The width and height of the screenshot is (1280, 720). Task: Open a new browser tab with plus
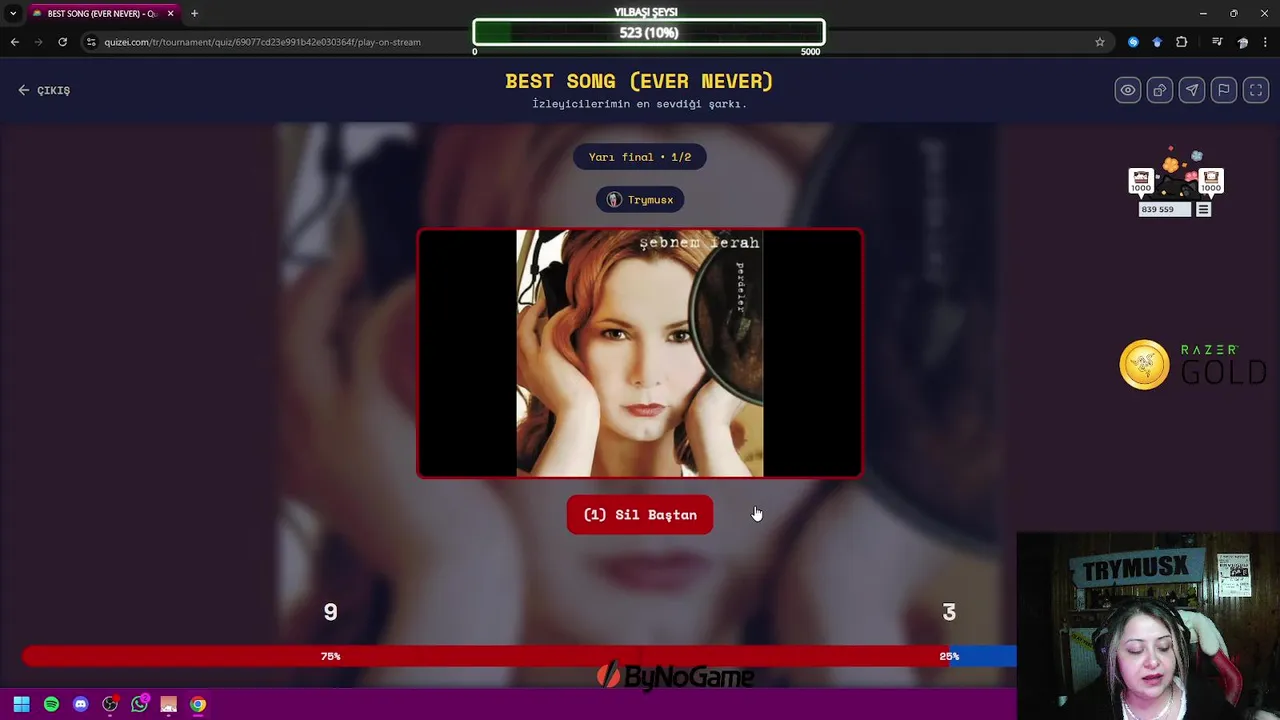tap(194, 14)
